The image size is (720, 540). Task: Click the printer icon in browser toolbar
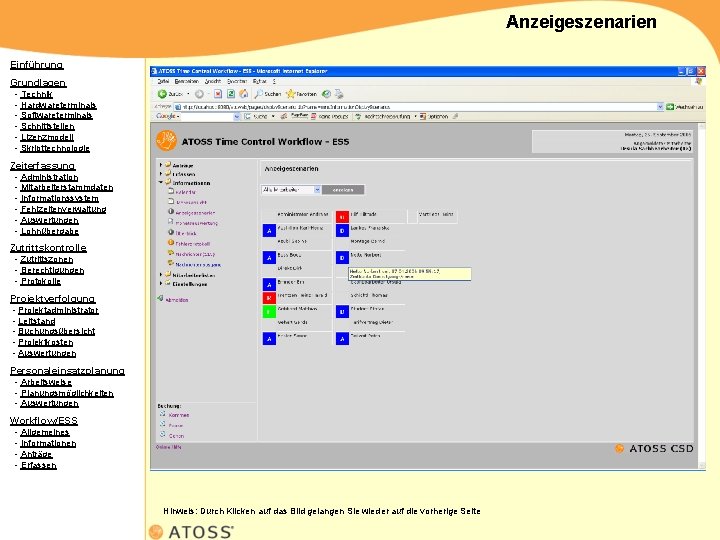339,94
